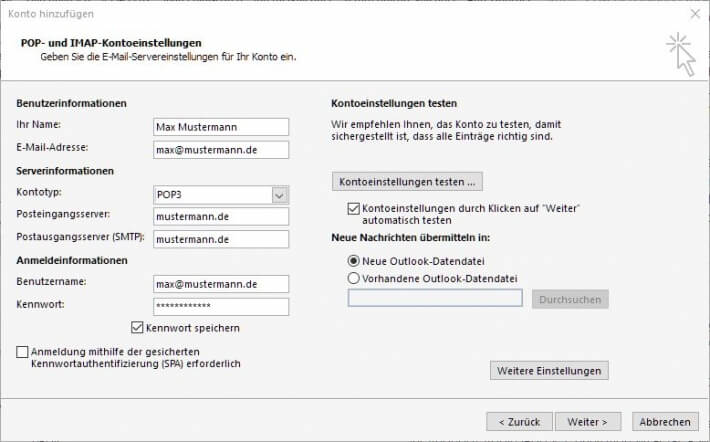Open Weitere Einstellungen
The image size is (710, 442).
coord(549,370)
